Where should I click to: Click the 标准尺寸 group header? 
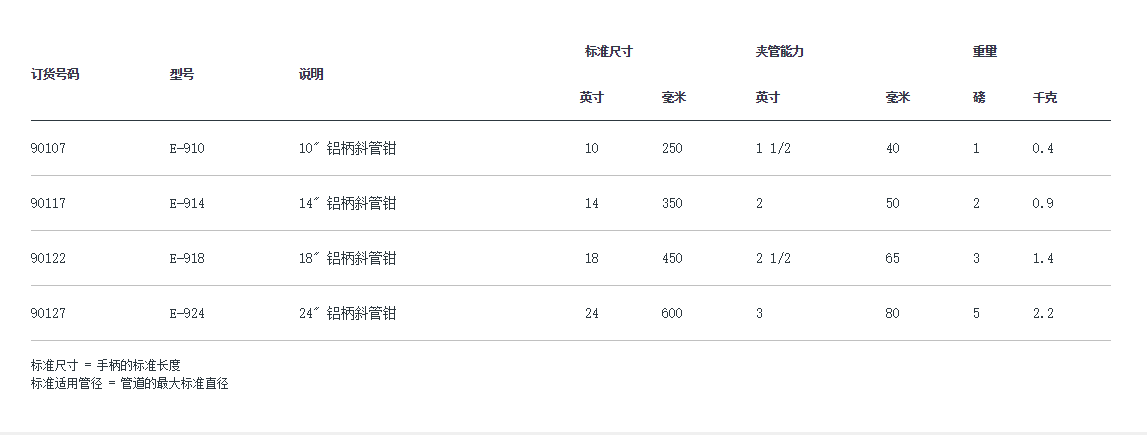pyautogui.click(x=609, y=51)
